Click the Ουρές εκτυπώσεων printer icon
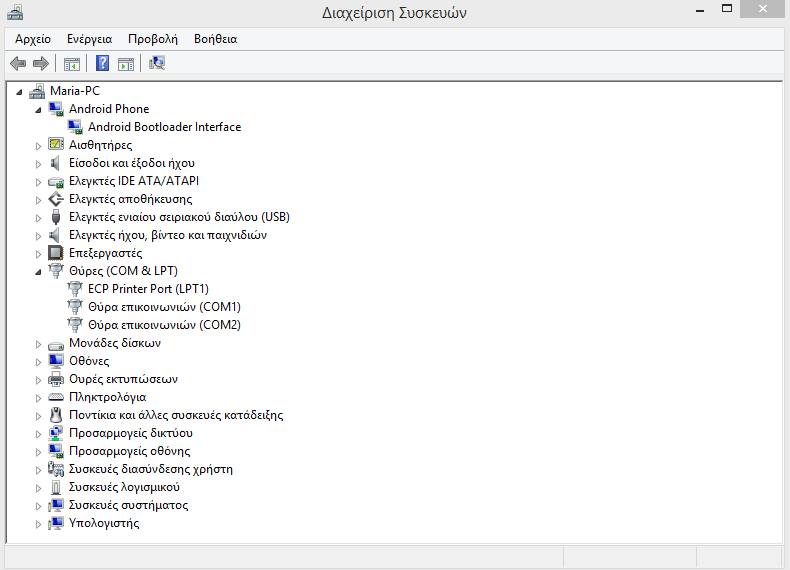 pyautogui.click(x=56, y=379)
